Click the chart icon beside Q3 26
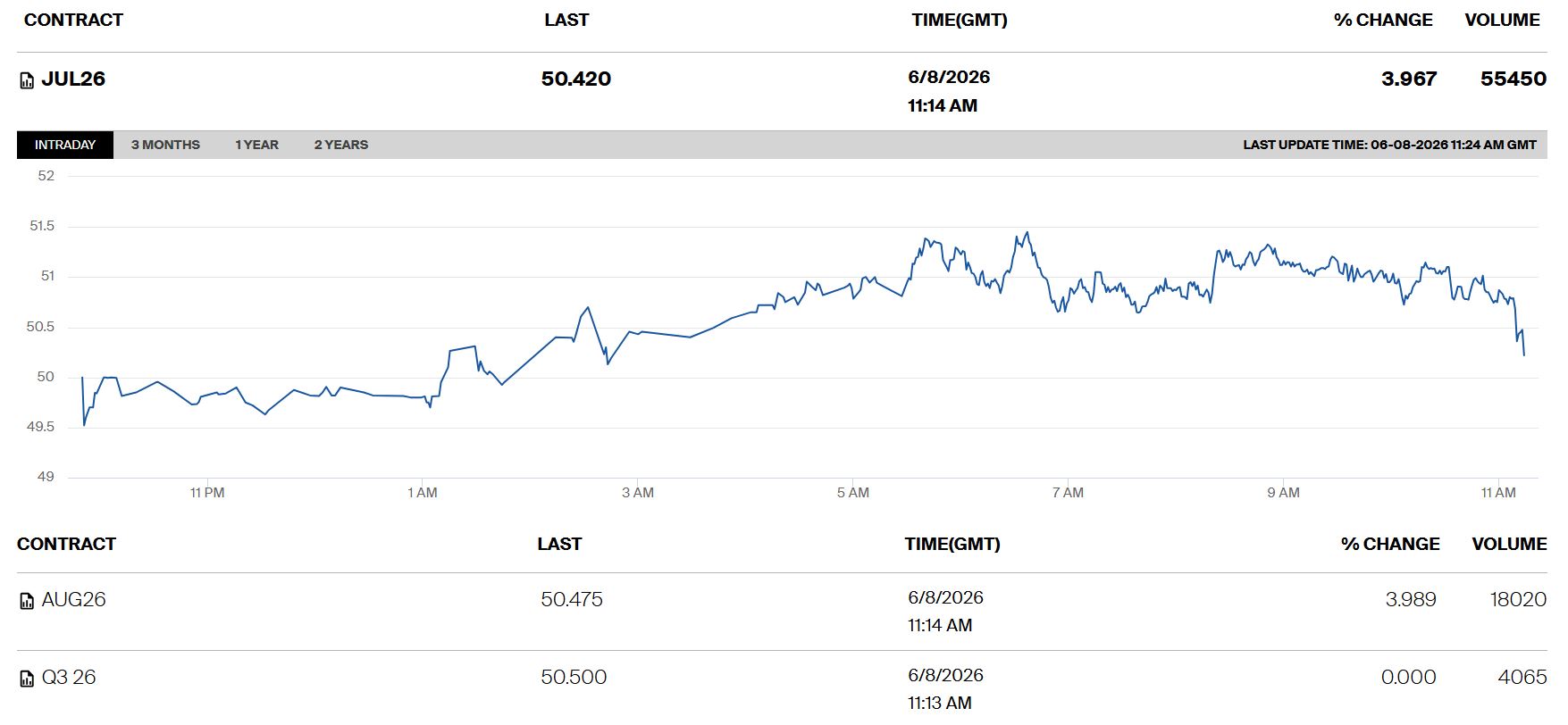Image resolution: width=1568 pixels, height=725 pixels. (x=27, y=679)
